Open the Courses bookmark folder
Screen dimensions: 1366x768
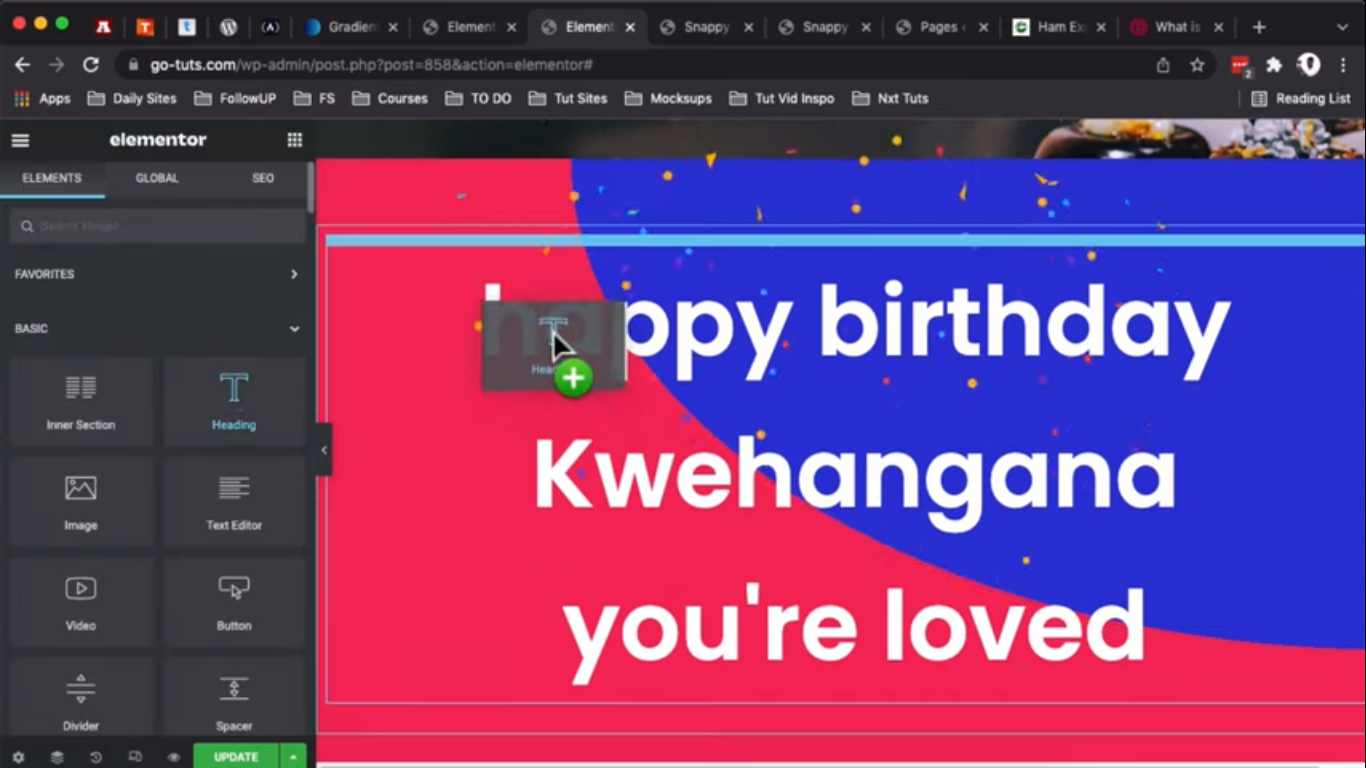390,98
